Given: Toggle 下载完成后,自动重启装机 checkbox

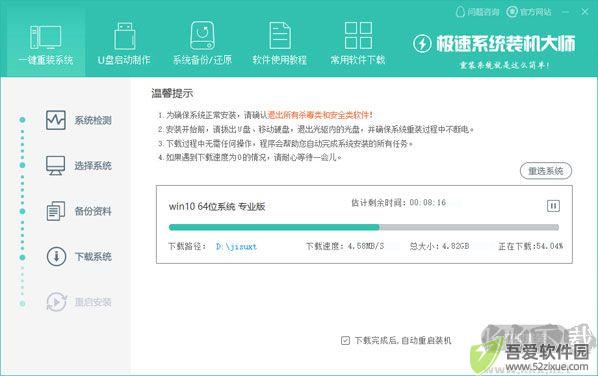Looking at the screenshot, I should 345,340.
